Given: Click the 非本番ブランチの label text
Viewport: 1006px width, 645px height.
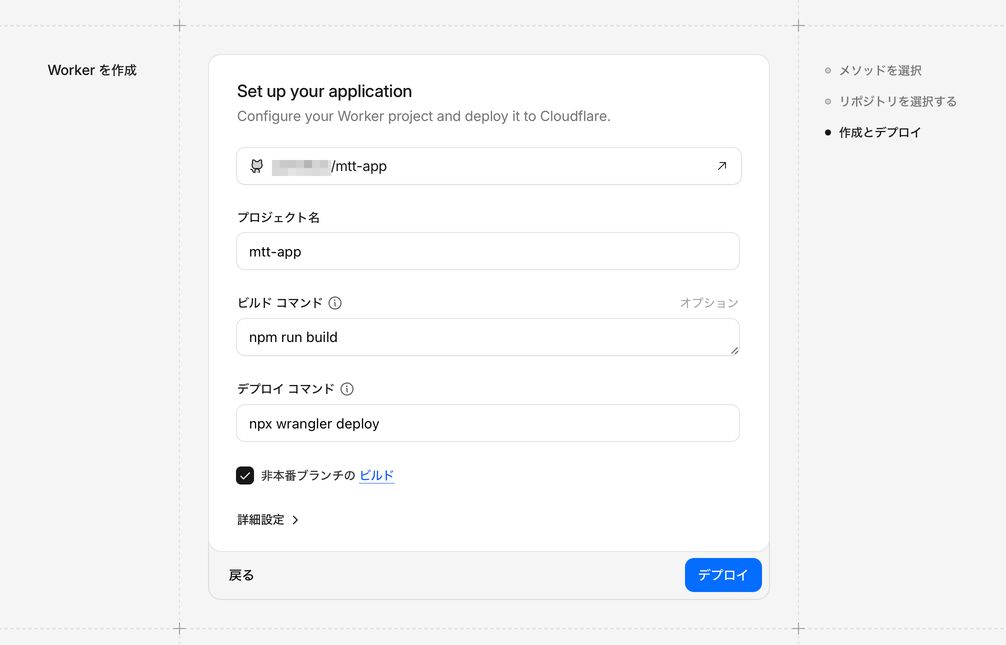Looking at the screenshot, I should [308, 476].
